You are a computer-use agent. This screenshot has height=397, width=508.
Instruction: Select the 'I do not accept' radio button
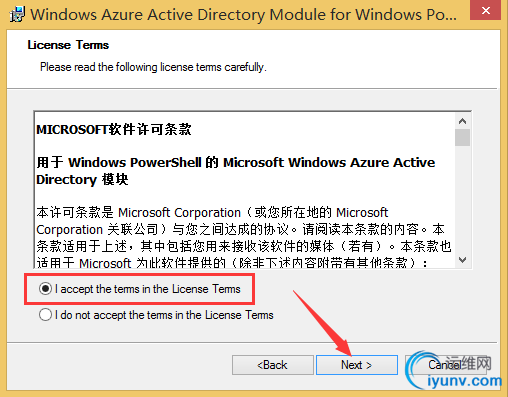coord(45,315)
